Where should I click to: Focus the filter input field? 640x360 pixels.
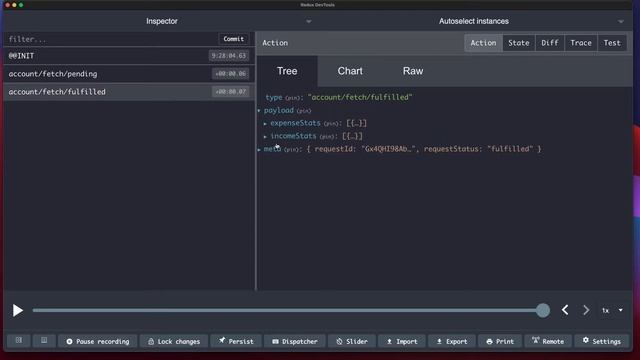point(111,39)
